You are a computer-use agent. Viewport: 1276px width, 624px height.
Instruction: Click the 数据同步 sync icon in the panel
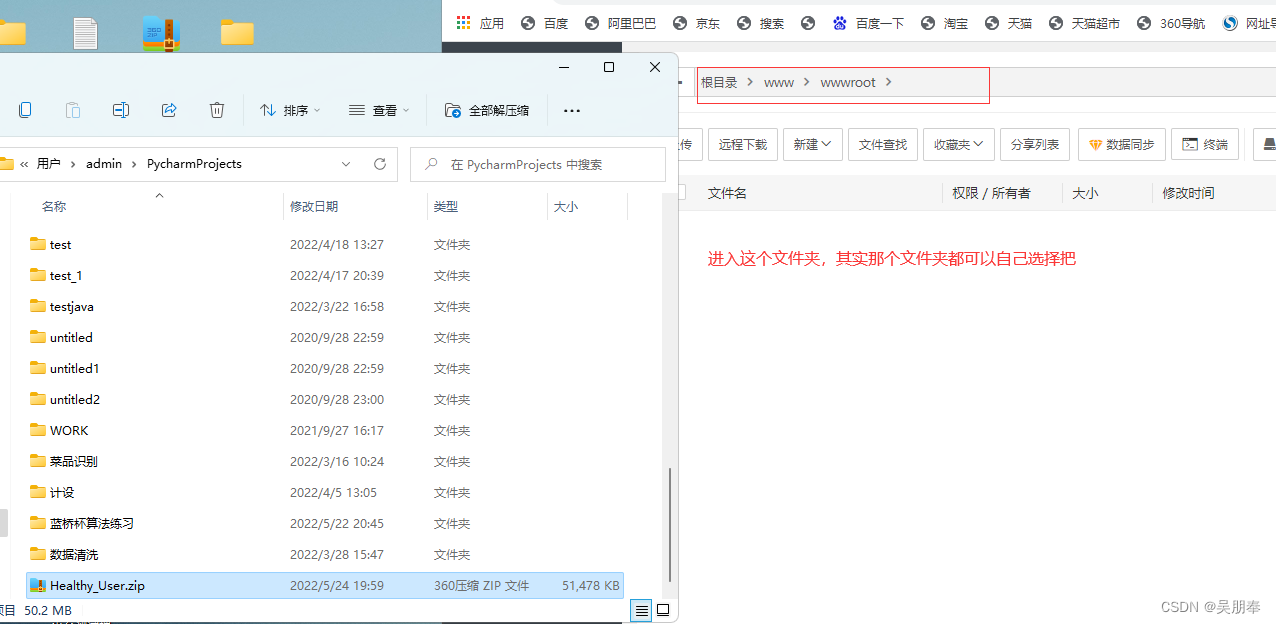coord(1121,144)
